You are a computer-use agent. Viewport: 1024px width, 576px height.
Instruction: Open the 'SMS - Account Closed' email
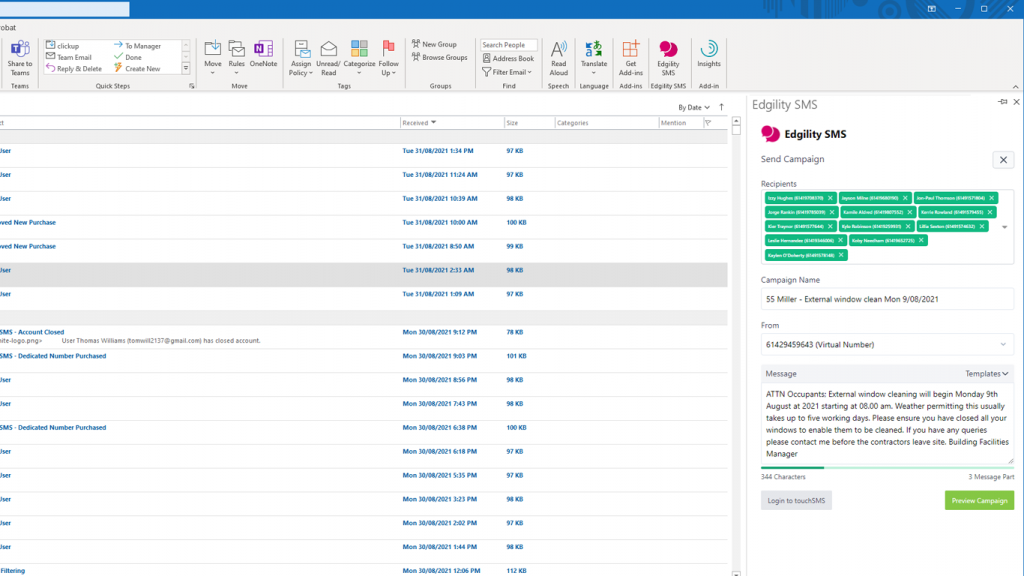[364, 336]
